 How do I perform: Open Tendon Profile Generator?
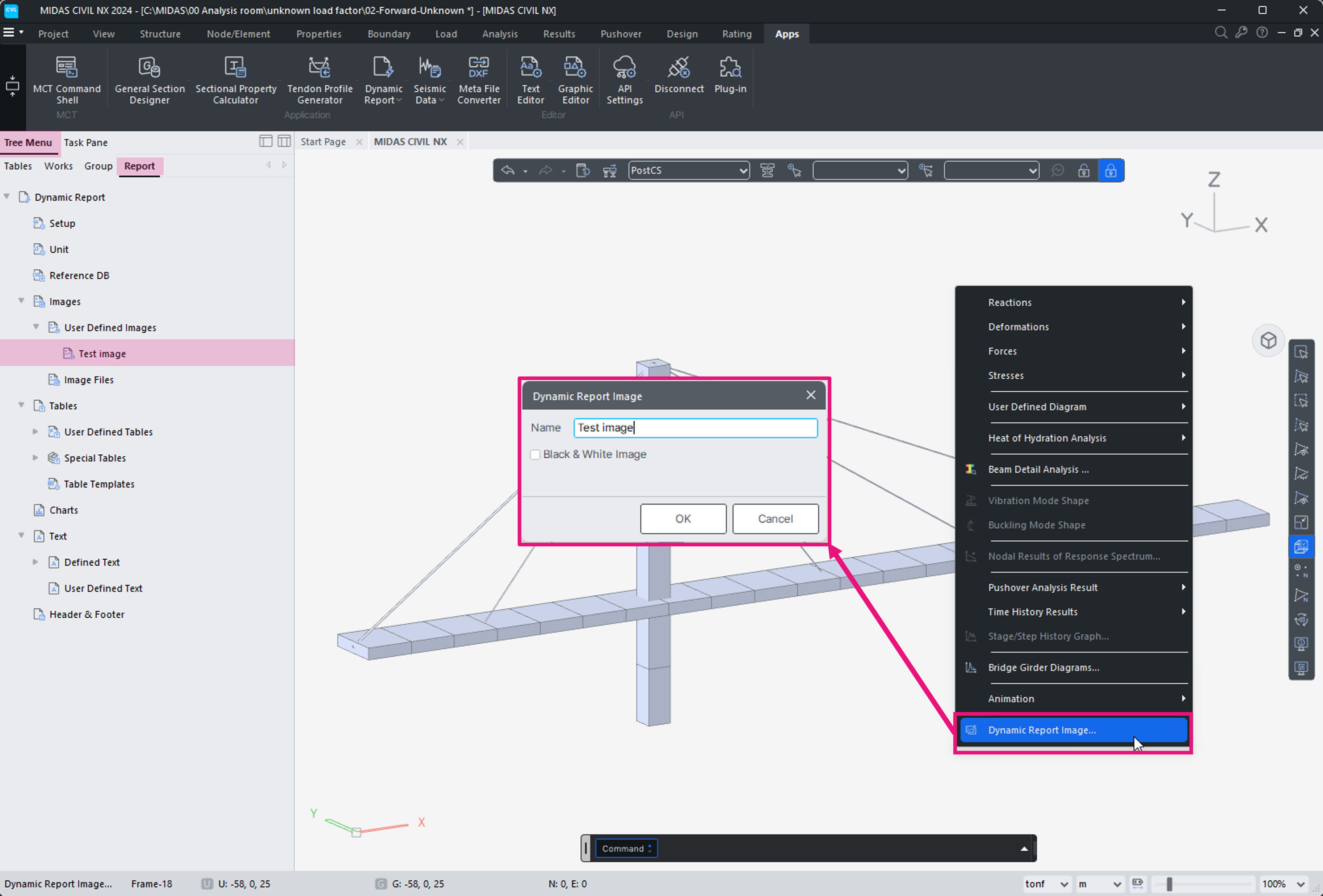tap(319, 80)
